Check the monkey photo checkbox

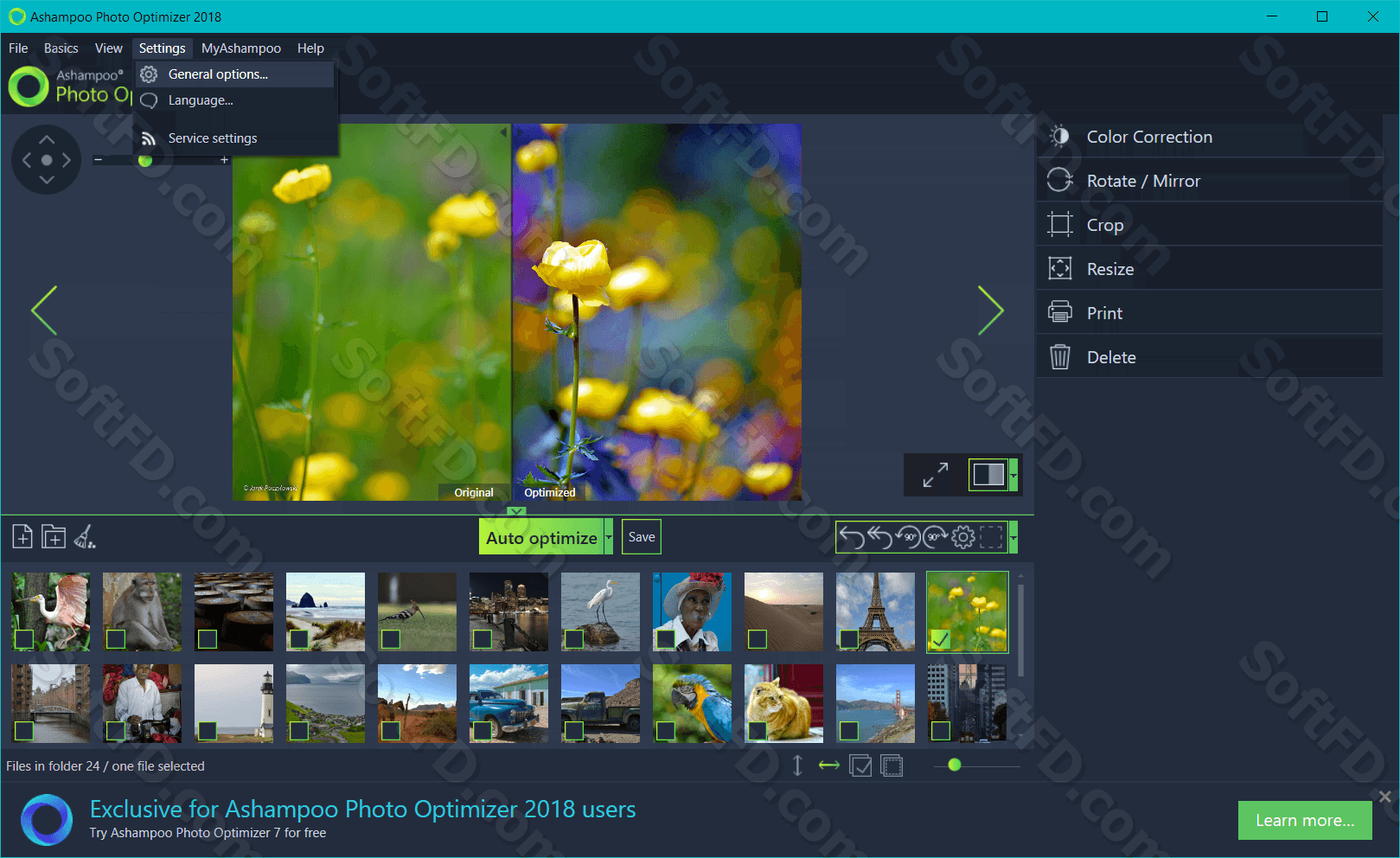point(116,639)
